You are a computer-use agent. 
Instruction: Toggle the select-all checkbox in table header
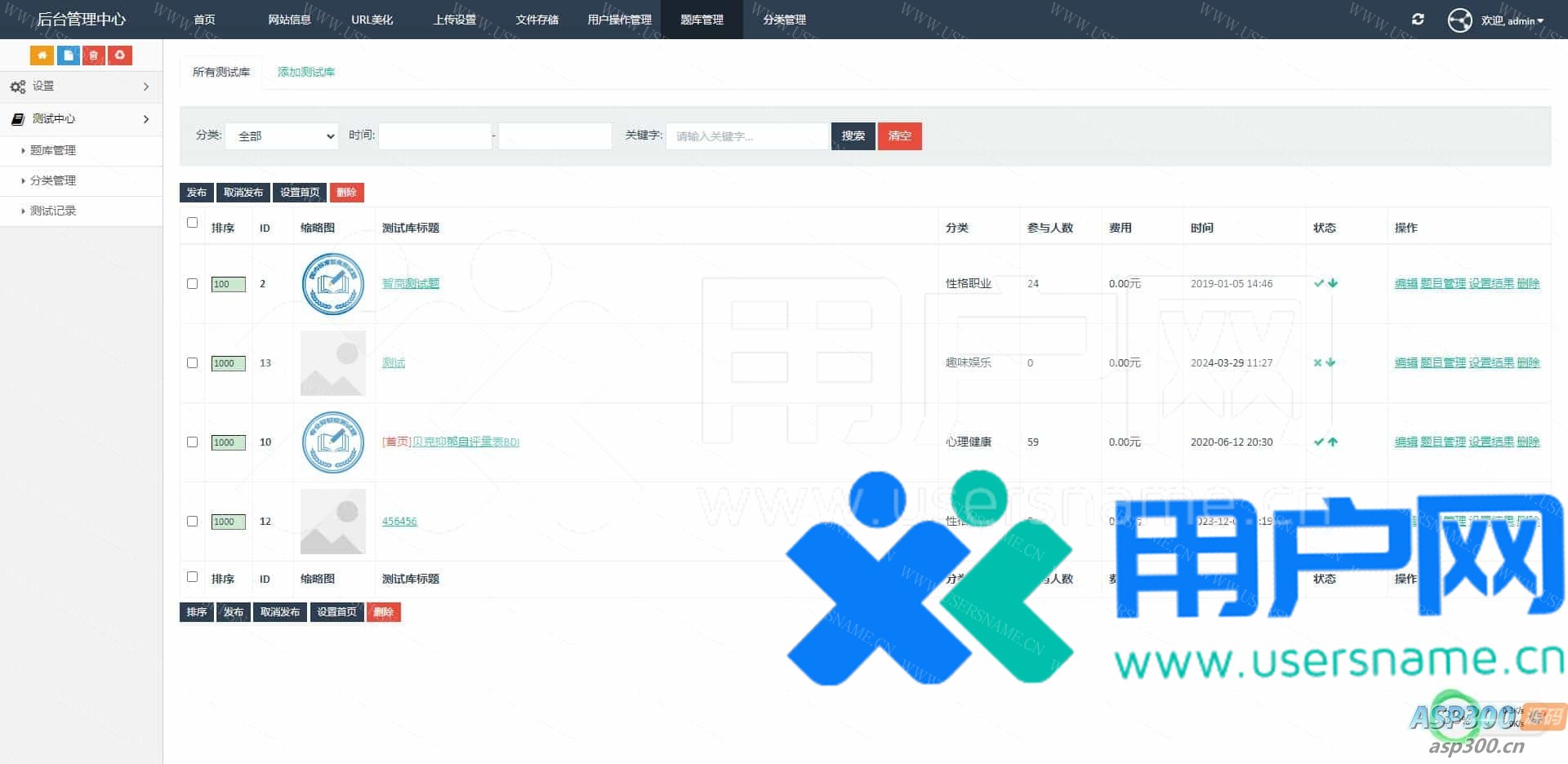coord(193,222)
